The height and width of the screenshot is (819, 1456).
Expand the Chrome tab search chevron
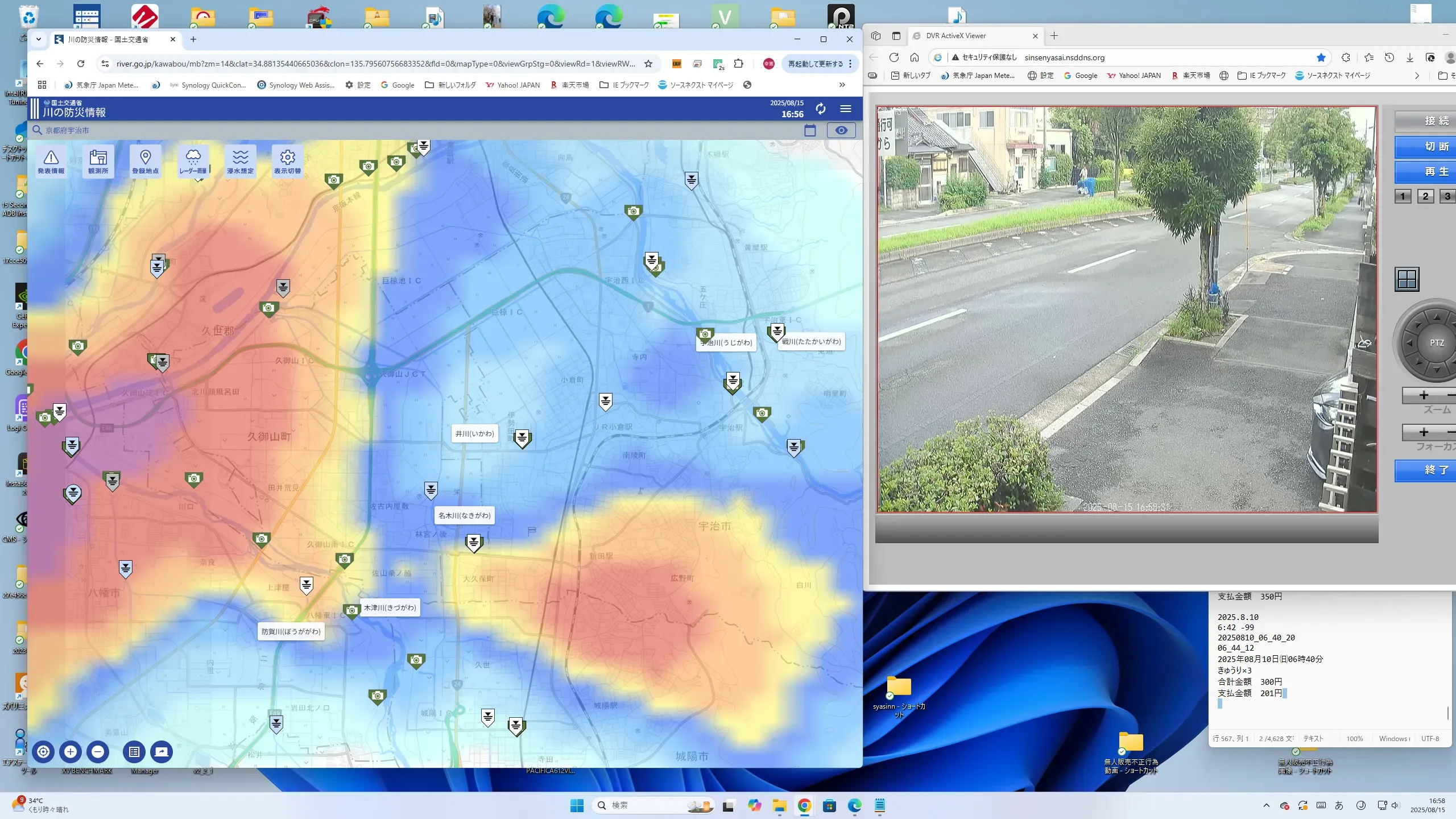click(x=39, y=39)
